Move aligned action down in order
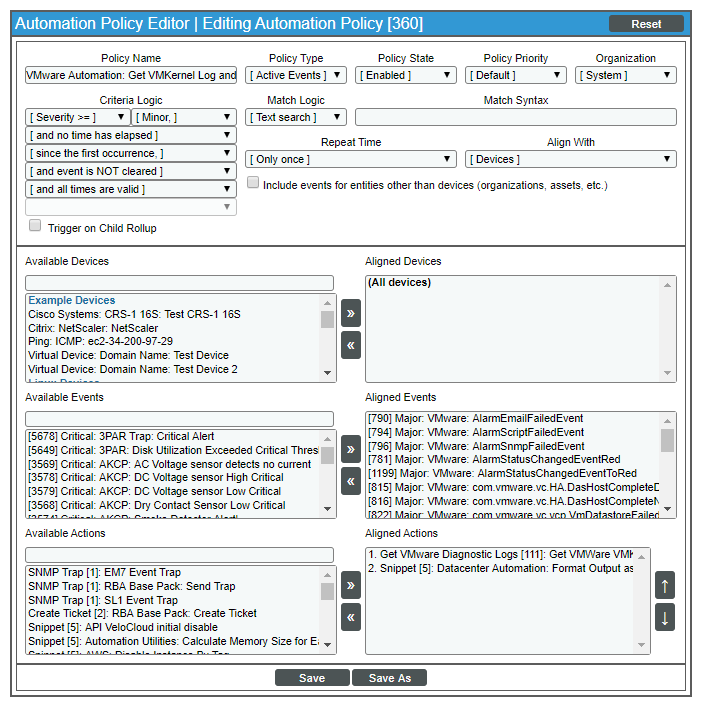 pos(665,617)
